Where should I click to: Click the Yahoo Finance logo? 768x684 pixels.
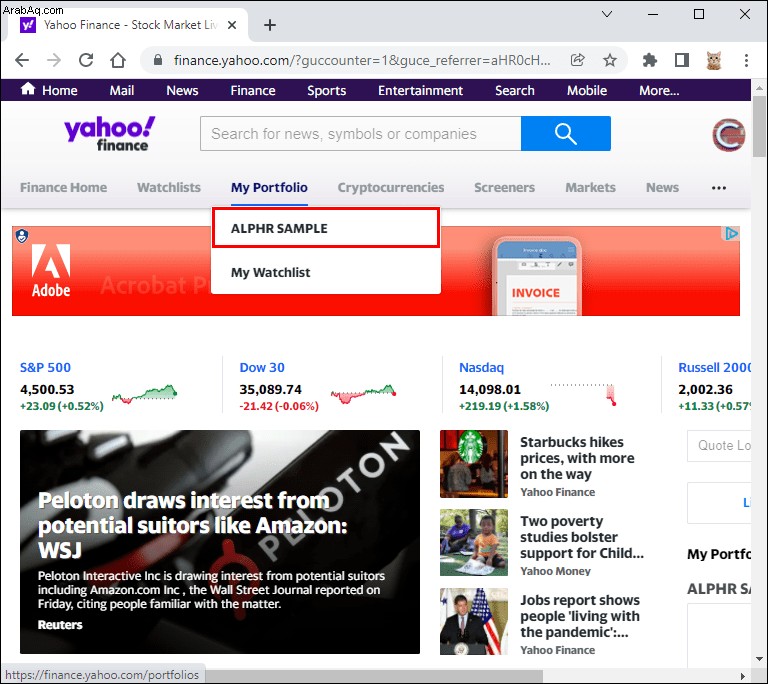tap(109, 133)
